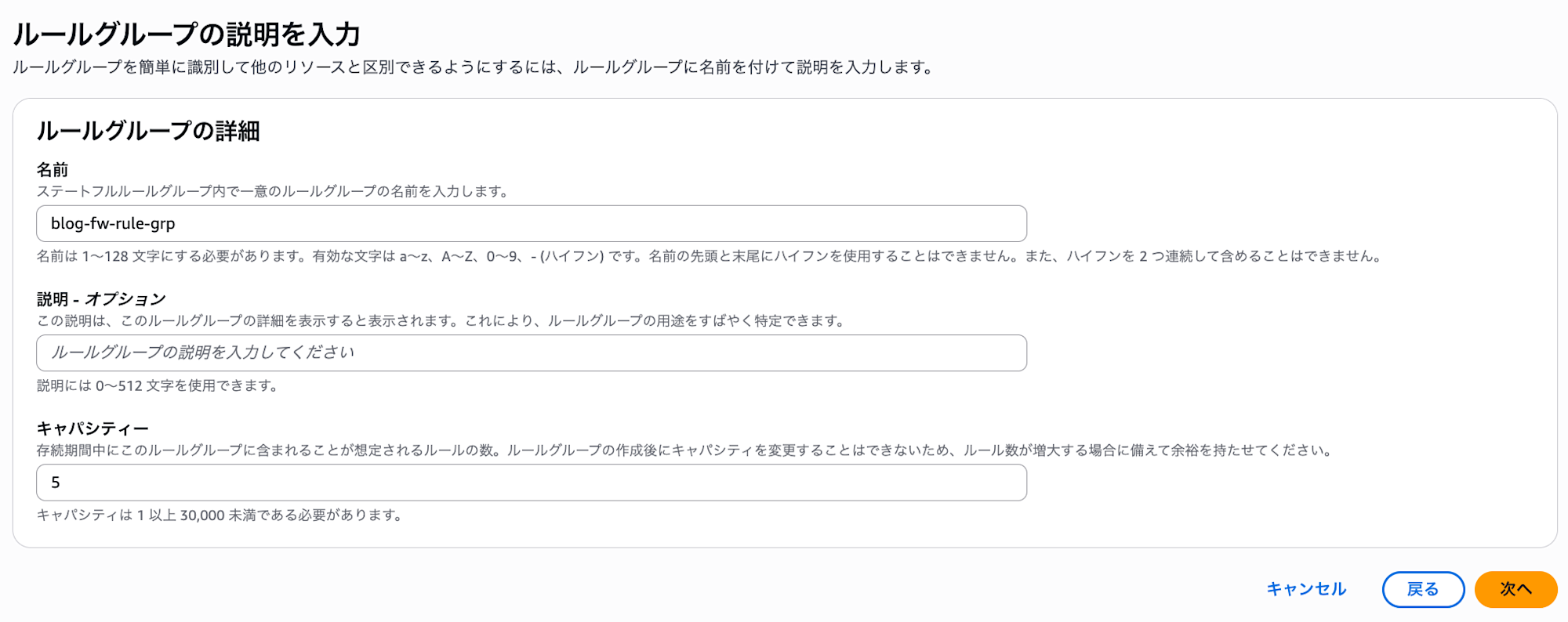Click the capacity field showing 5

(x=531, y=483)
